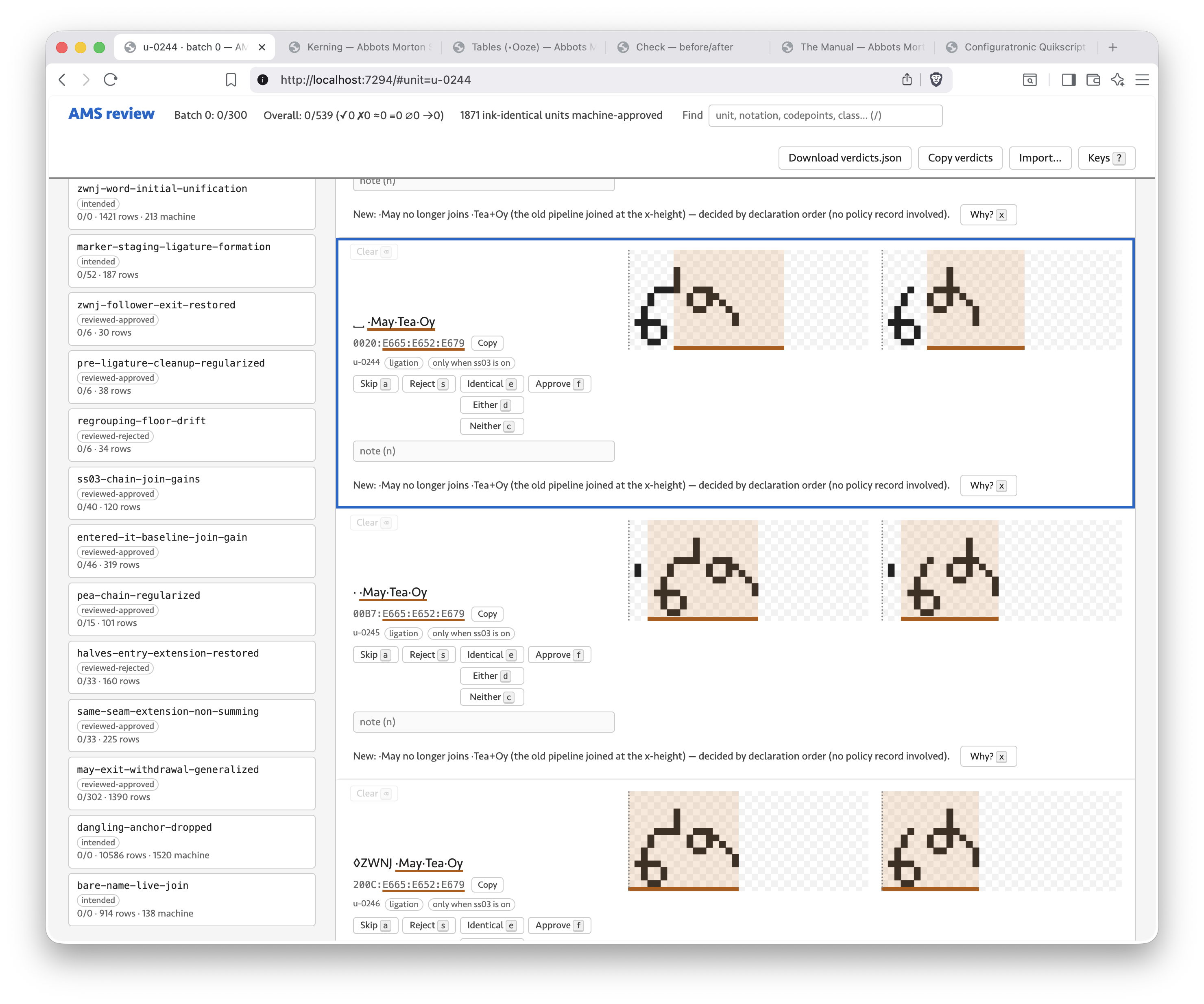Open the Leo AI sparkle icon
The width and height of the screenshot is (1204, 1004).
click(x=1117, y=80)
